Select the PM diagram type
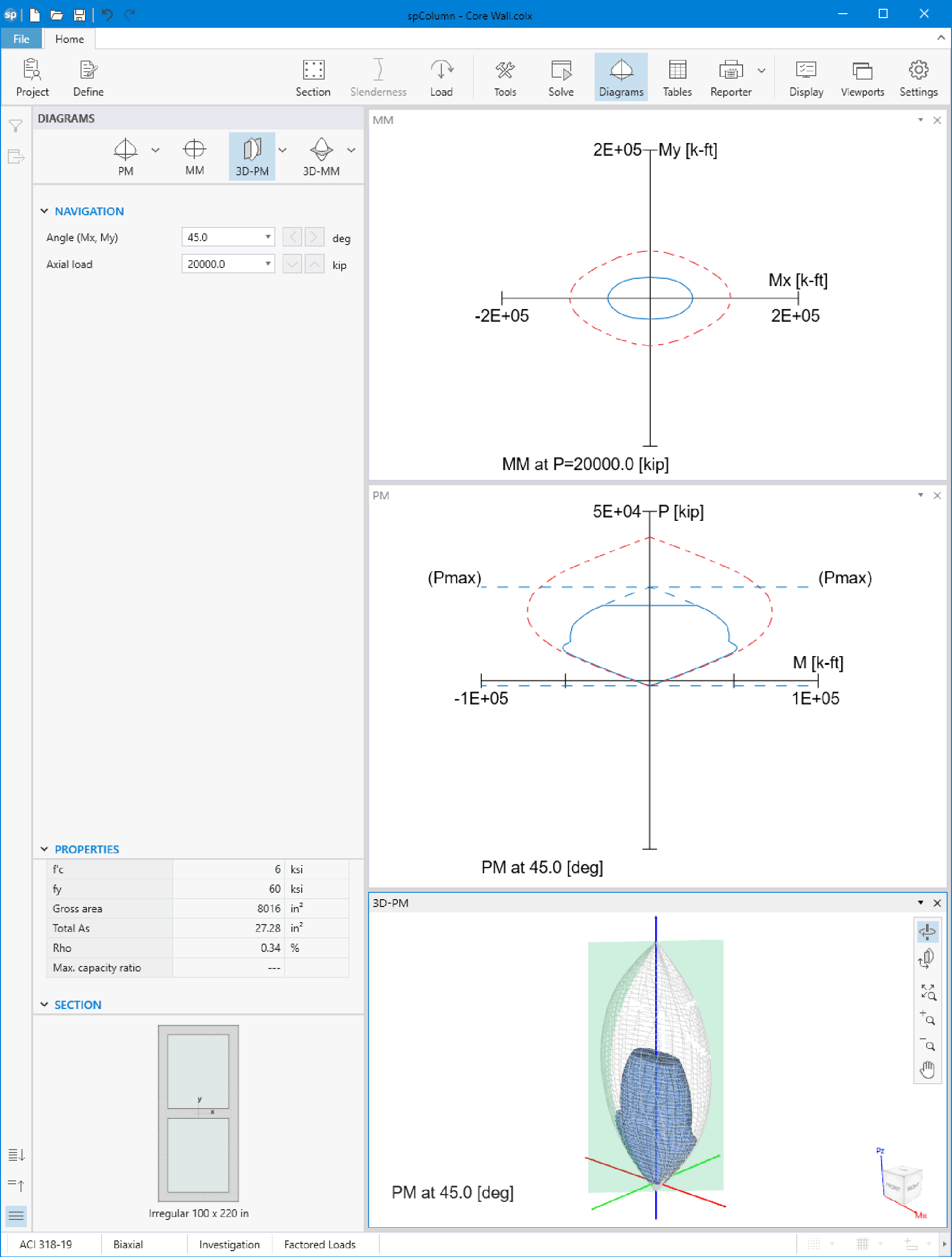The width and height of the screenshot is (952, 1257). [125, 157]
